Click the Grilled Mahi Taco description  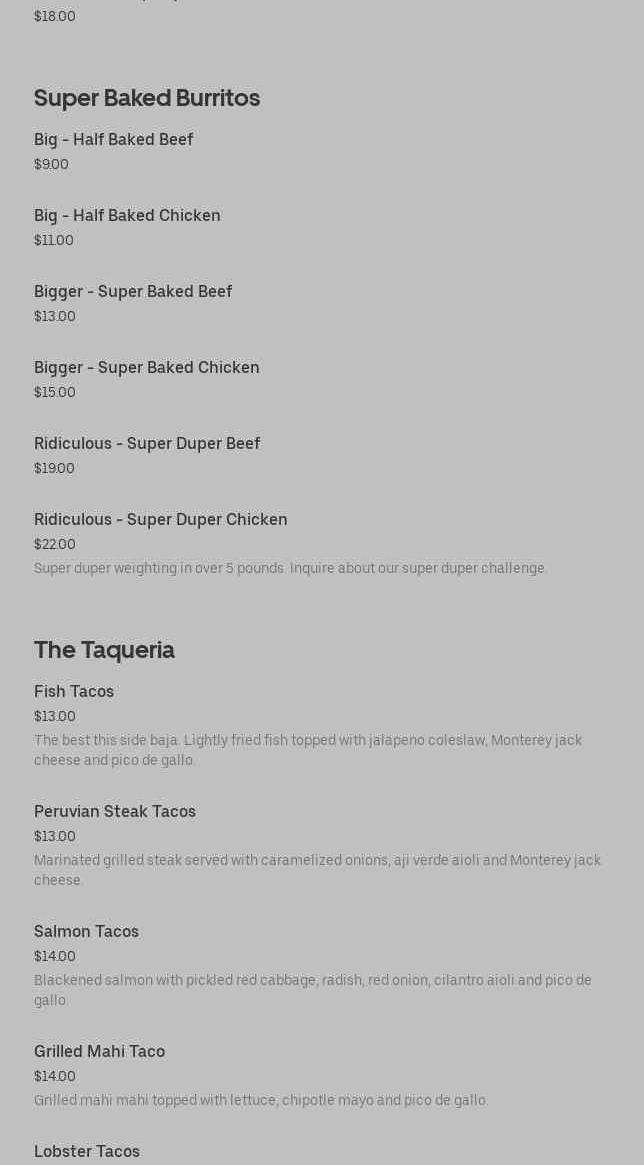pyautogui.click(x=261, y=1101)
